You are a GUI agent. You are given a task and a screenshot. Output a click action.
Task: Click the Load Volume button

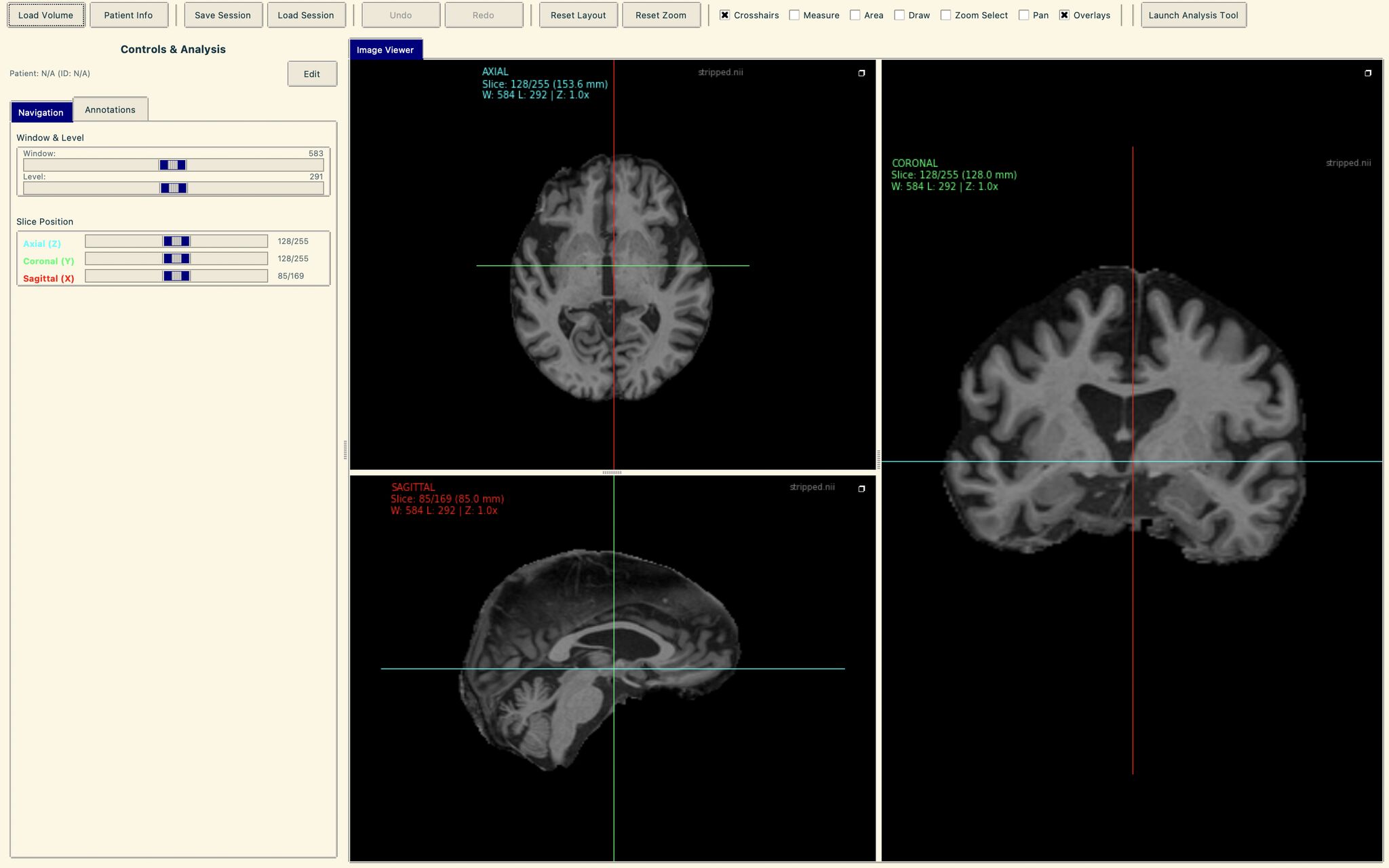click(x=46, y=15)
